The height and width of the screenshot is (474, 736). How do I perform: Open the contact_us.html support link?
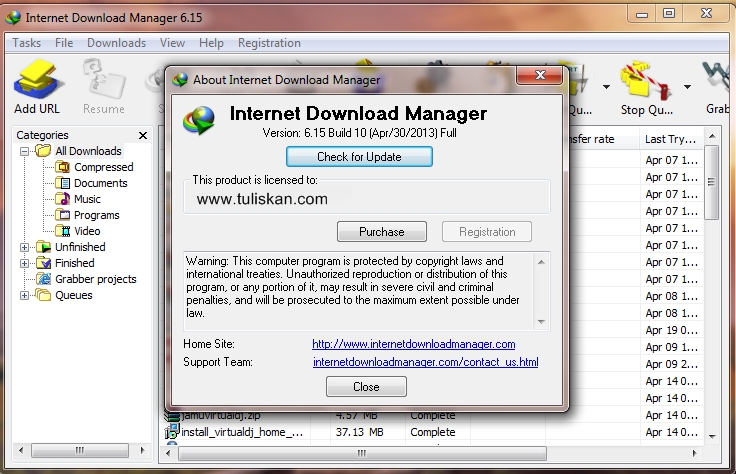(x=426, y=362)
